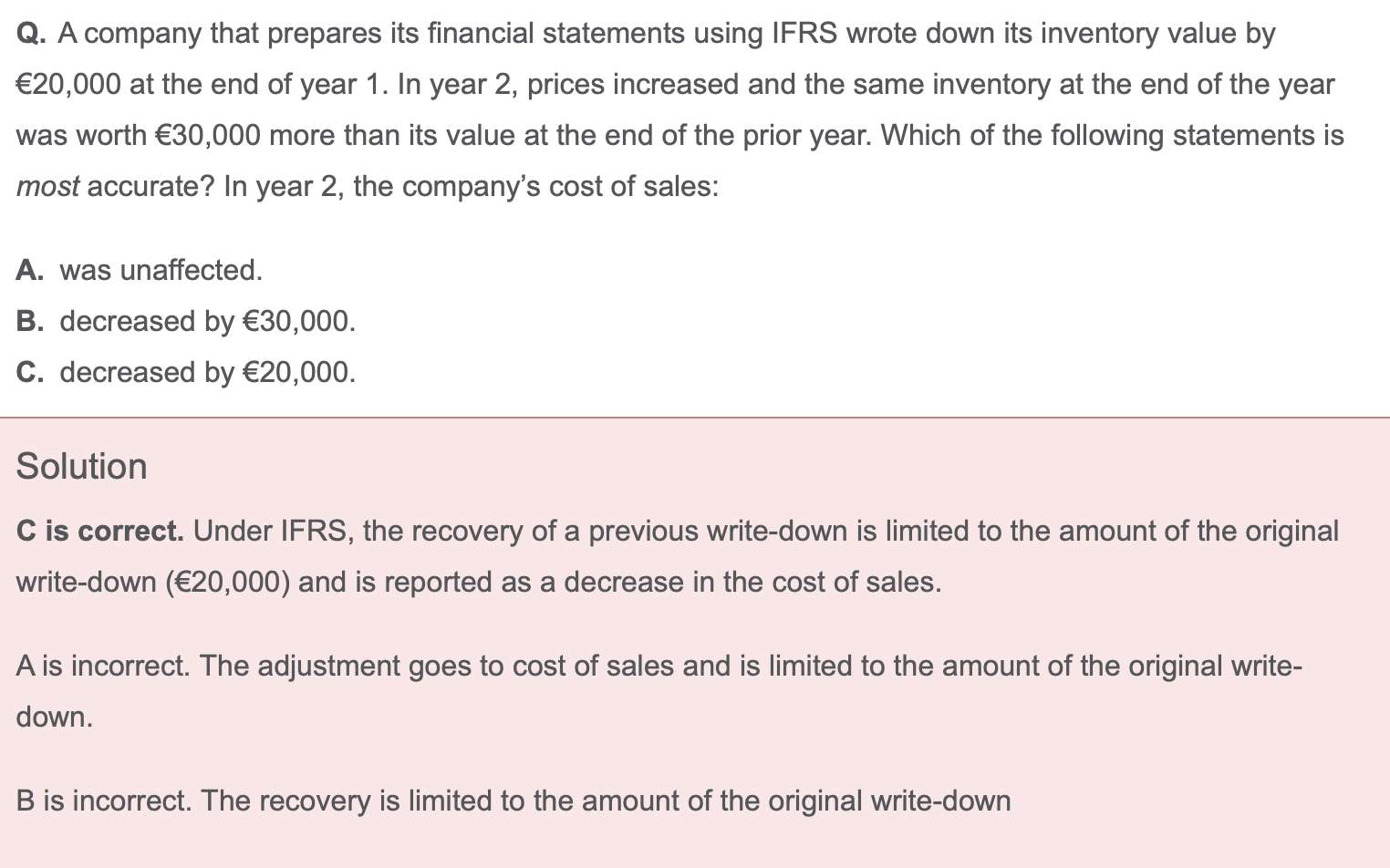Click the word "down." ending A's explanation

point(55,717)
